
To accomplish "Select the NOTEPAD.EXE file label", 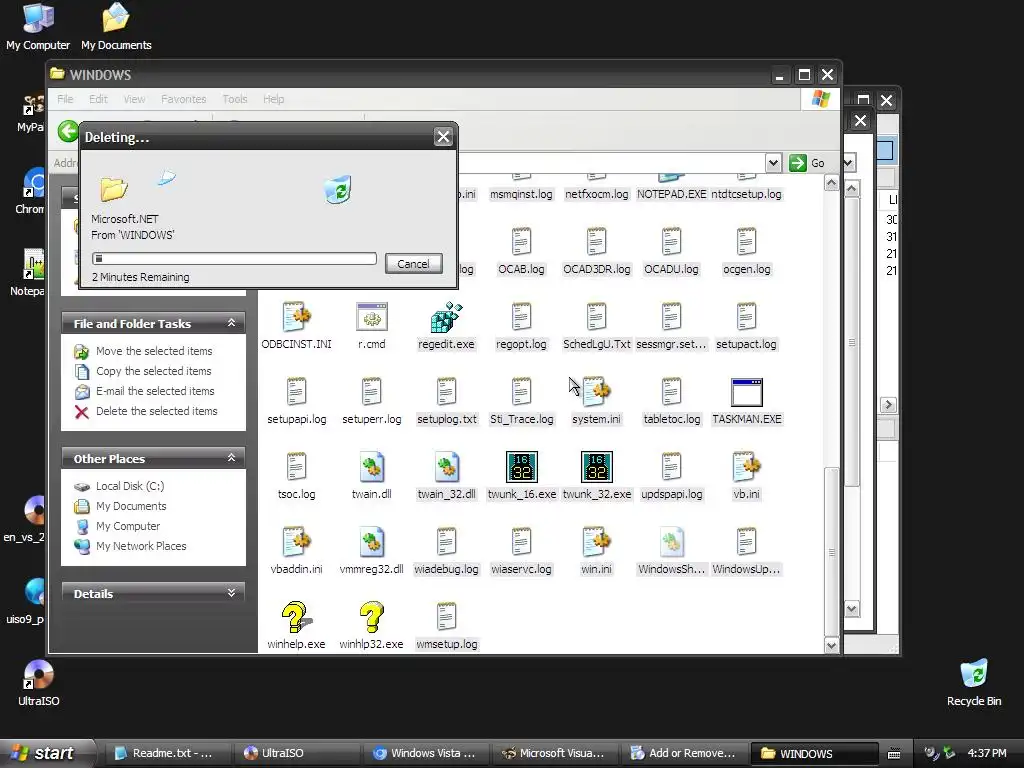I will click(671, 194).
